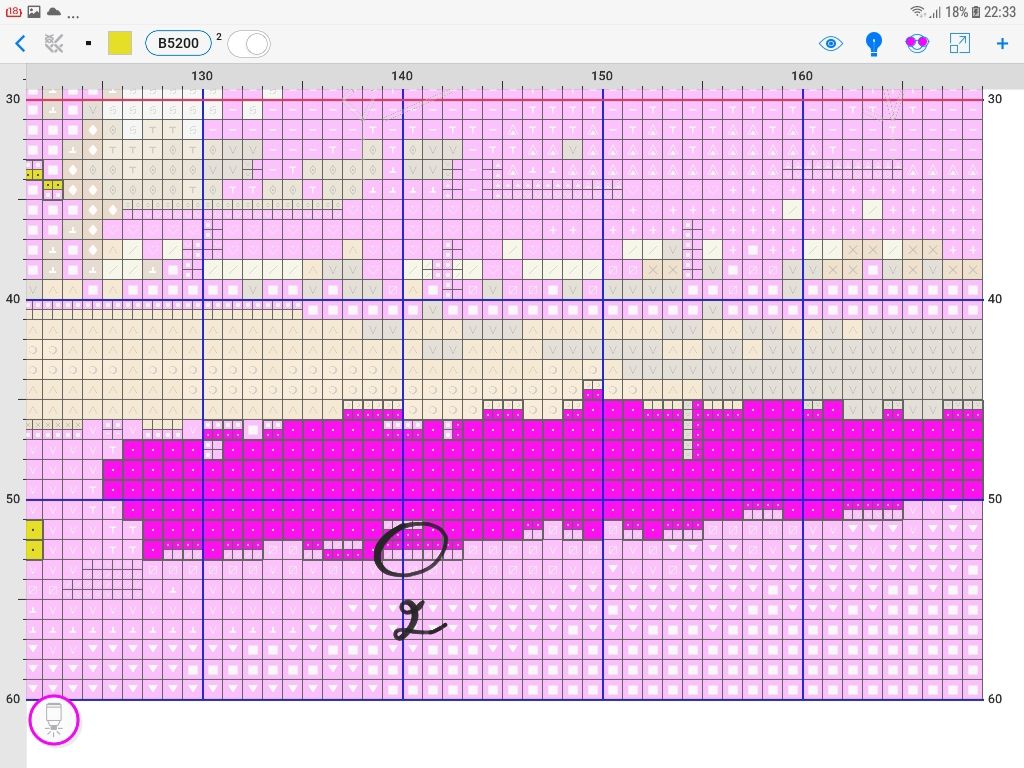Toggle the eye visibility icon
The height and width of the screenshot is (768, 1024).
click(x=830, y=43)
